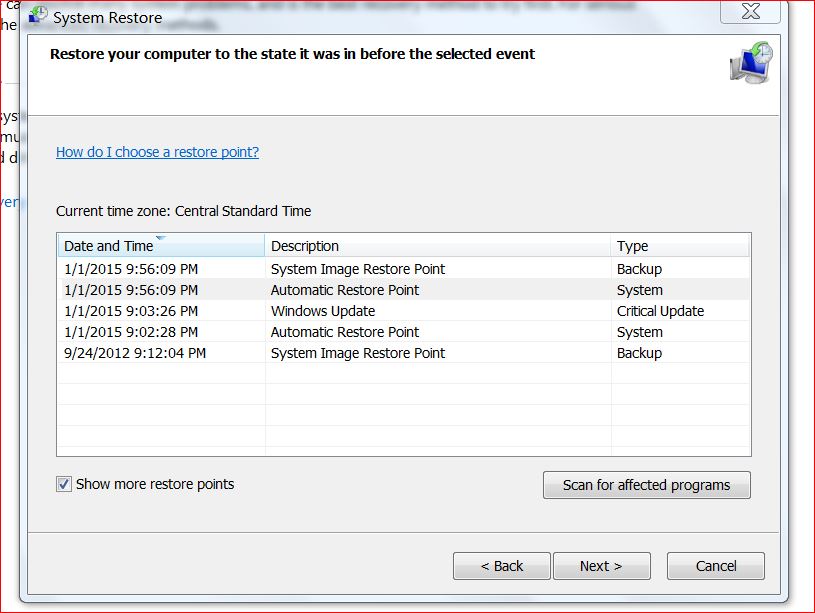The width and height of the screenshot is (815, 613).
Task: Select the 9:02:28 PM Automatic Restore Point
Action: [345, 332]
